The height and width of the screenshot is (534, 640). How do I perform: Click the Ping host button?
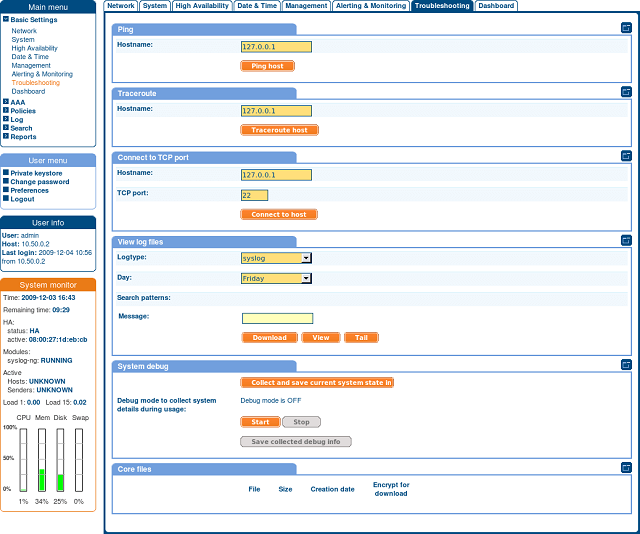(x=267, y=66)
